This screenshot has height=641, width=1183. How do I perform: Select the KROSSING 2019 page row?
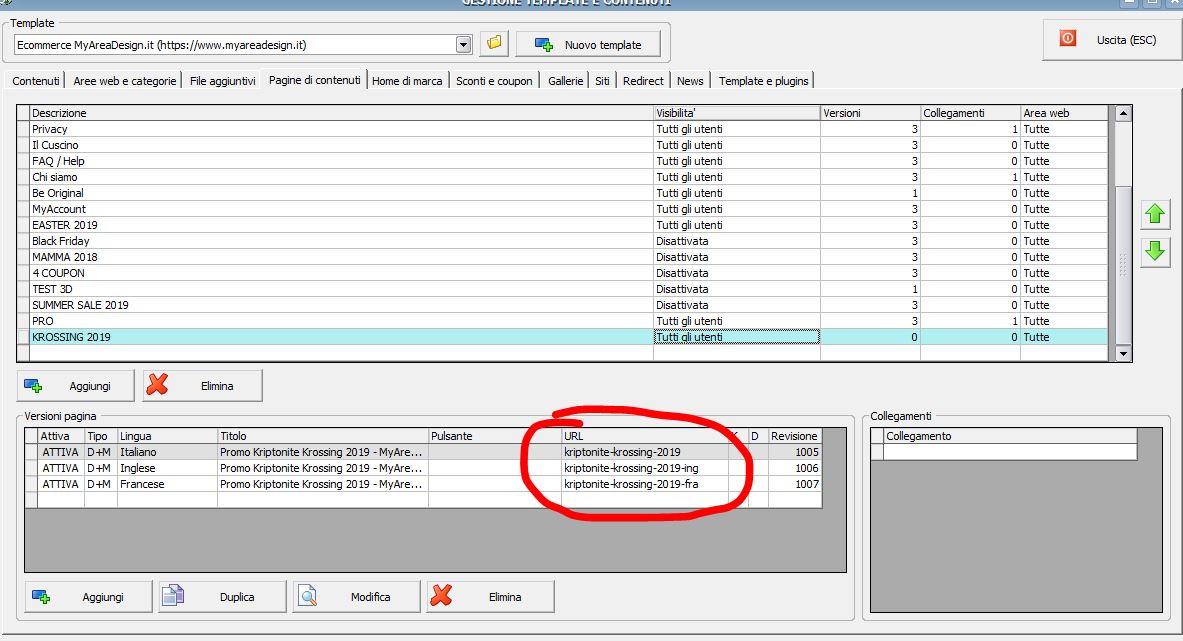[x=562, y=337]
